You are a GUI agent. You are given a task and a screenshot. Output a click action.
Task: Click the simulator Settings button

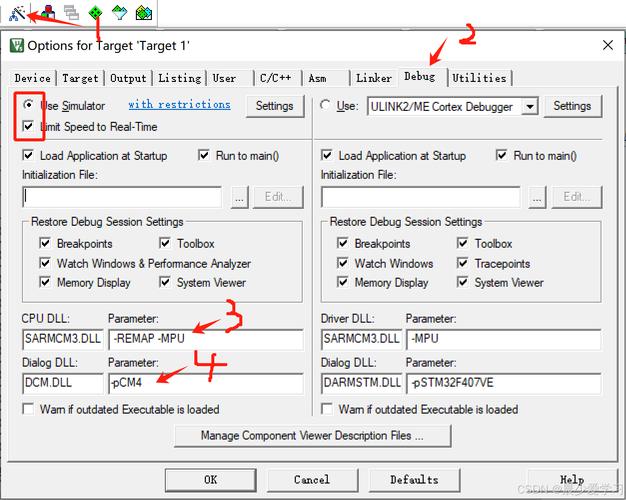[274, 106]
